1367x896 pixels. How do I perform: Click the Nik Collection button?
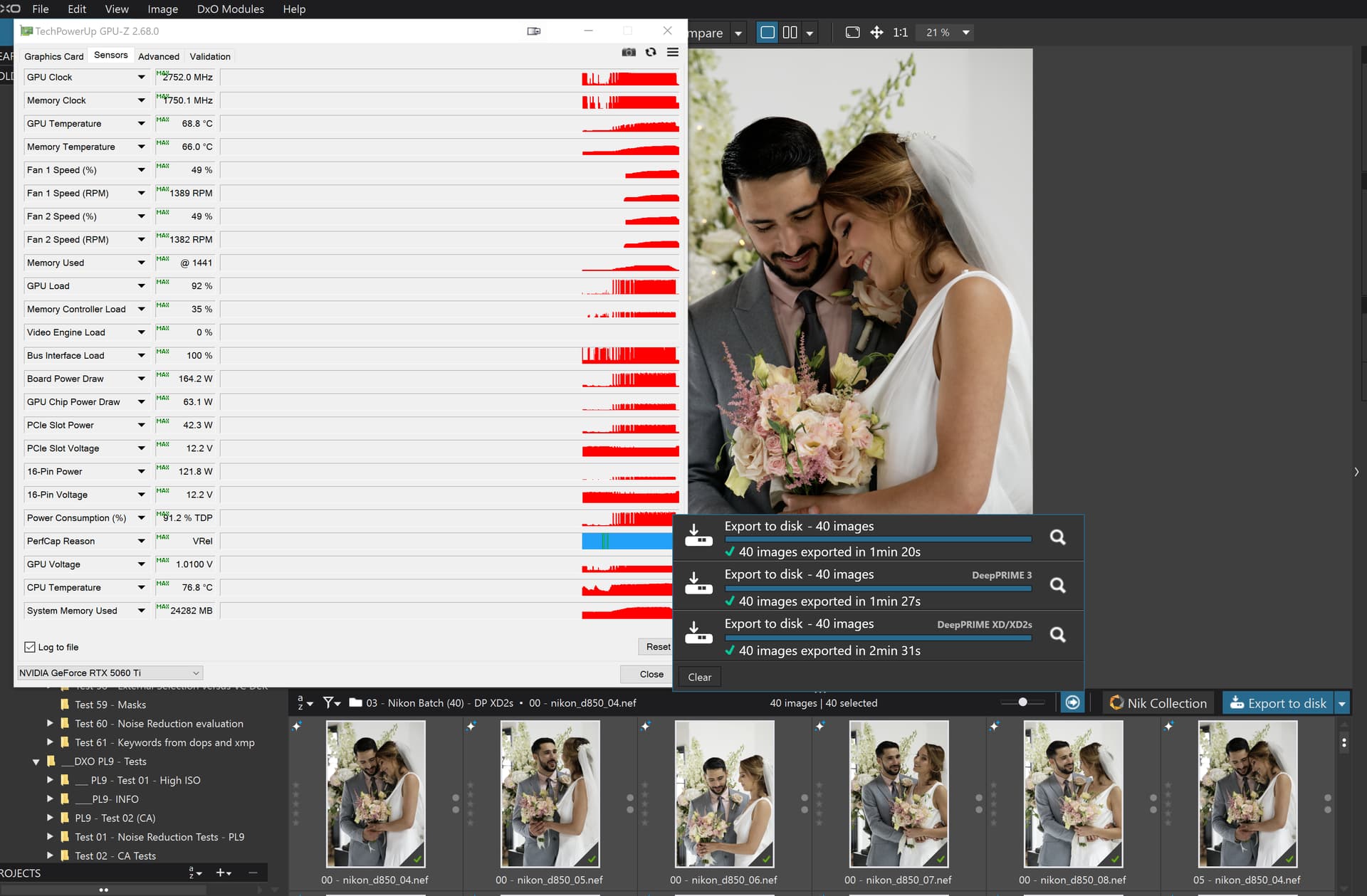click(x=1158, y=703)
